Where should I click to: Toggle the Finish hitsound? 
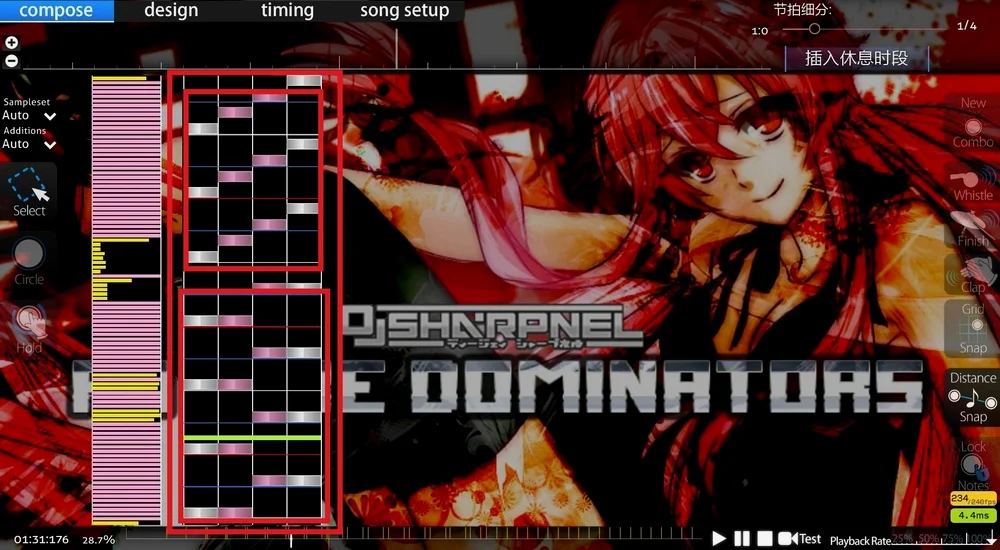pos(973,228)
